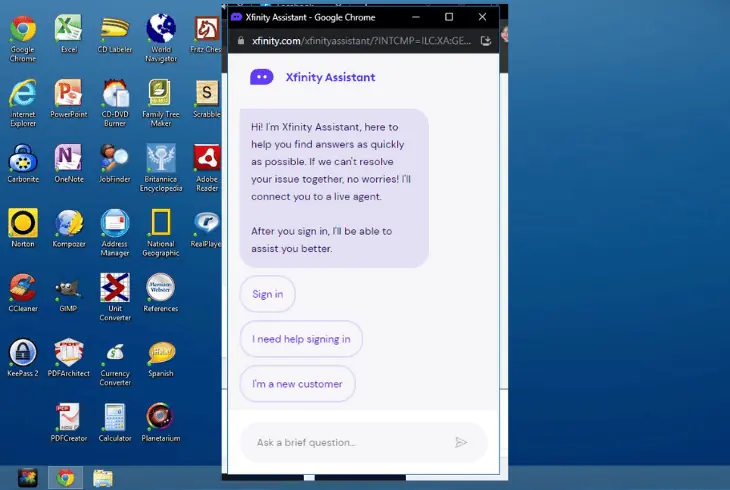Click the Windows Start button on taskbar
Image resolution: width=730 pixels, height=490 pixels.
click(x=28, y=478)
